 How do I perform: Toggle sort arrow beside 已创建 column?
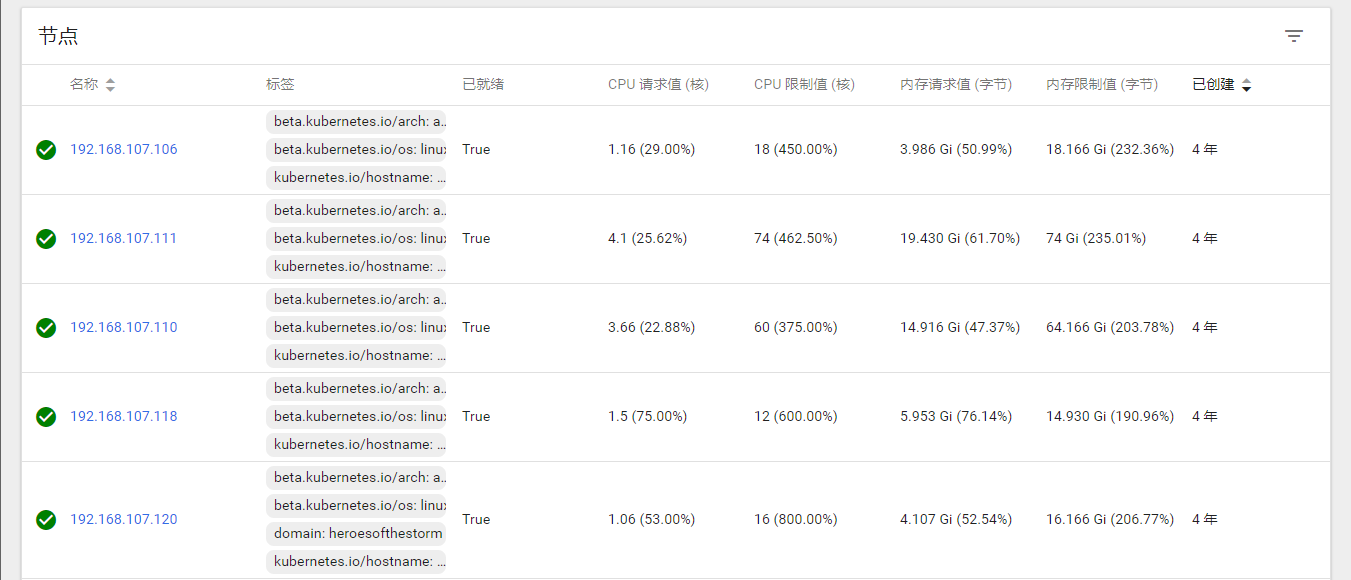pyautogui.click(x=1246, y=86)
